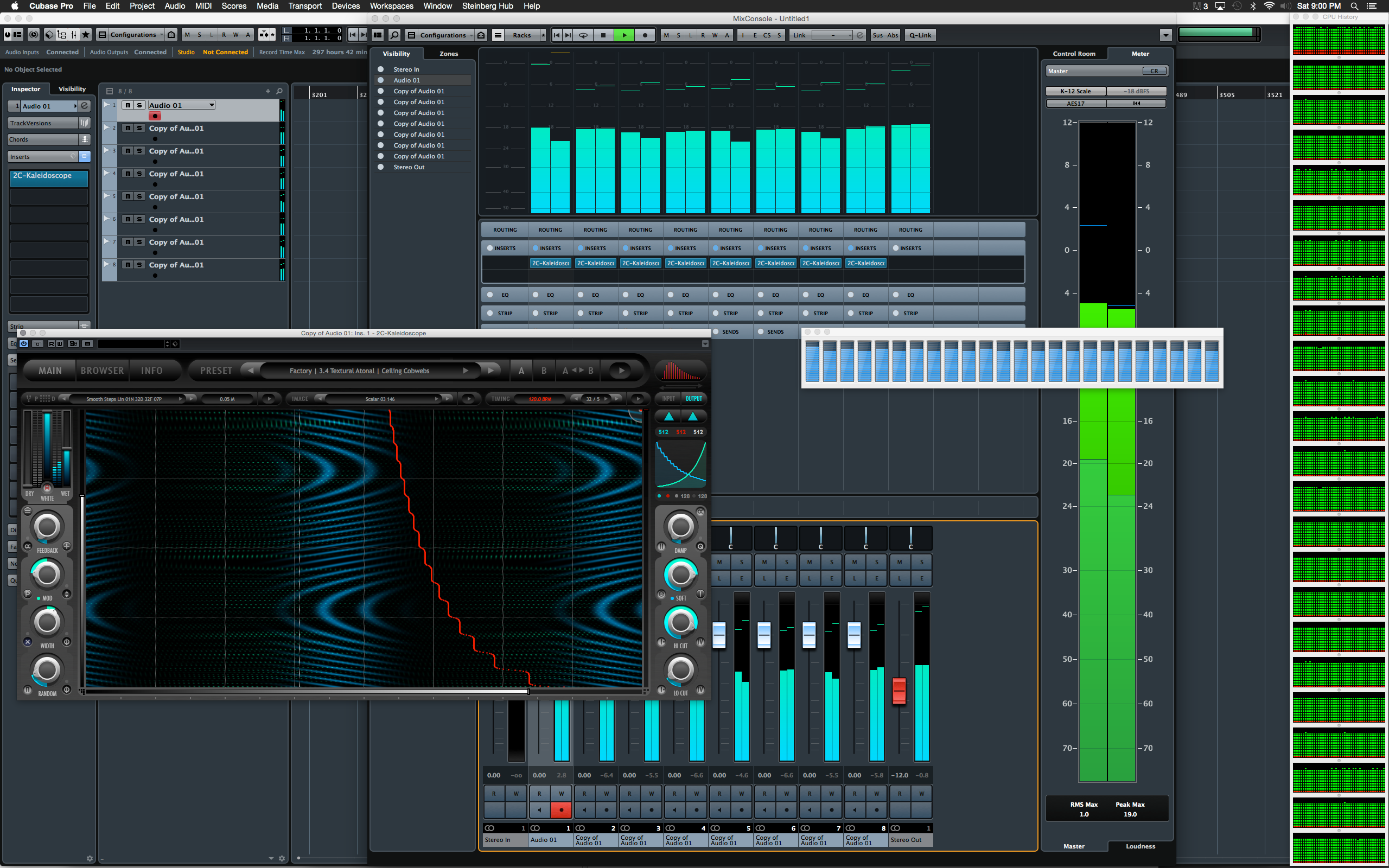This screenshot has width=1389, height=868.
Task: Bypass EQ on the Stereo Out channel
Action: pos(896,295)
